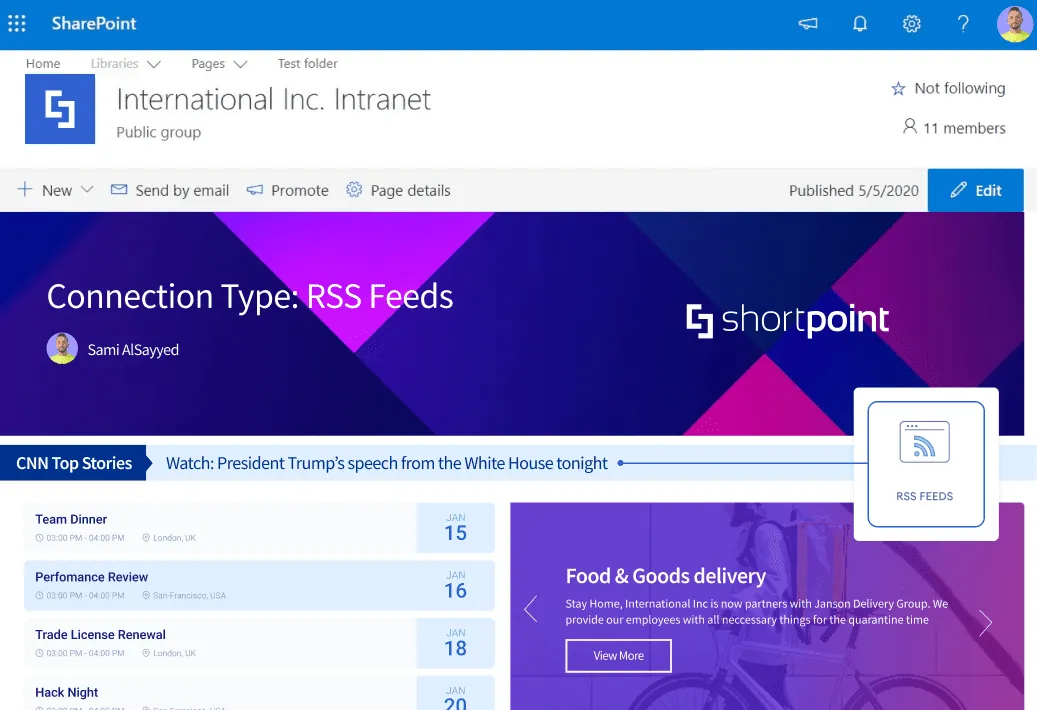
Task: Click the Pages nav label
Action: click(208, 63)
